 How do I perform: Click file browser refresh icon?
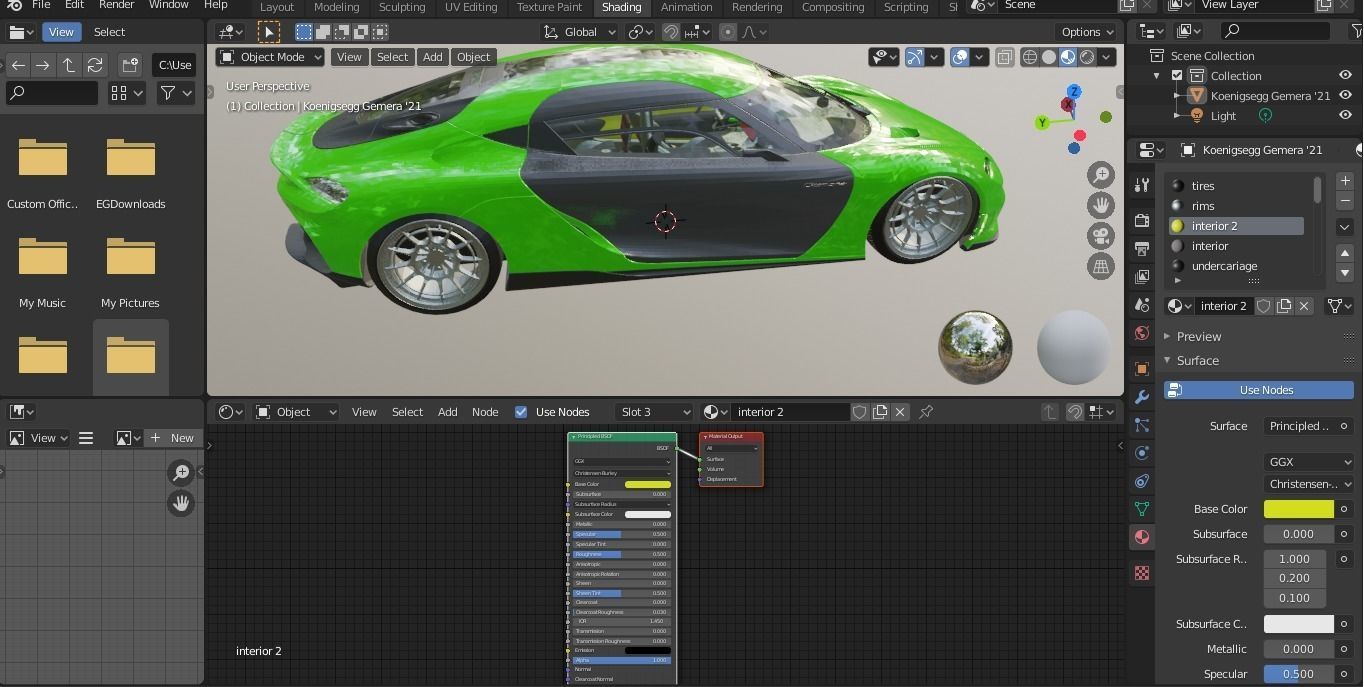coord(95,65)
